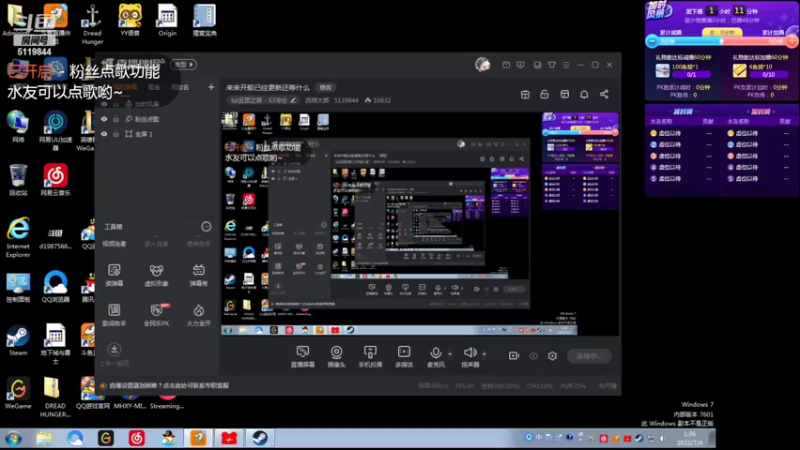Image resolution: width=800 pixels, height=450 pixels.
Task: Select the first scene tab above the layers
Action: [126, 87]
